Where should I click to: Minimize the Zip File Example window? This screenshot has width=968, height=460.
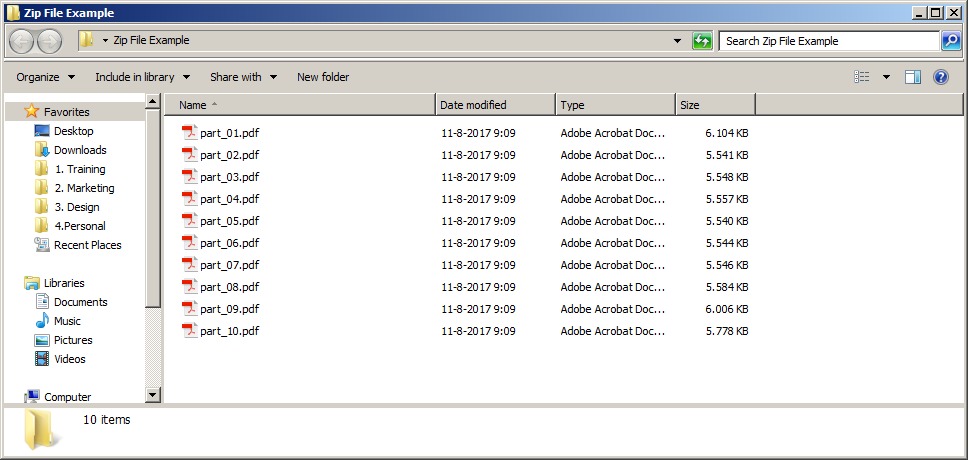pyautogui.click(x=920, y=13)
